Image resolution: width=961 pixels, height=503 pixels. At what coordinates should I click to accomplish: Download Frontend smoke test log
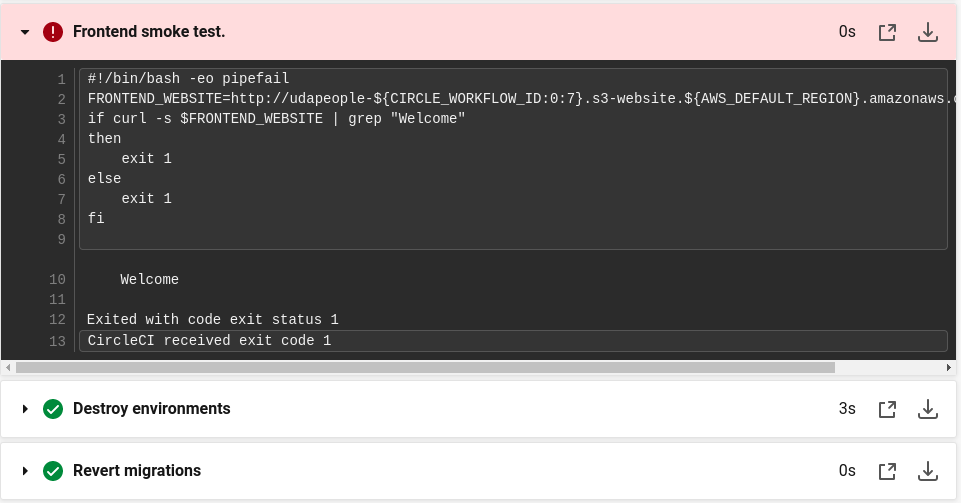pyautogui.click(x=928, y=32)
